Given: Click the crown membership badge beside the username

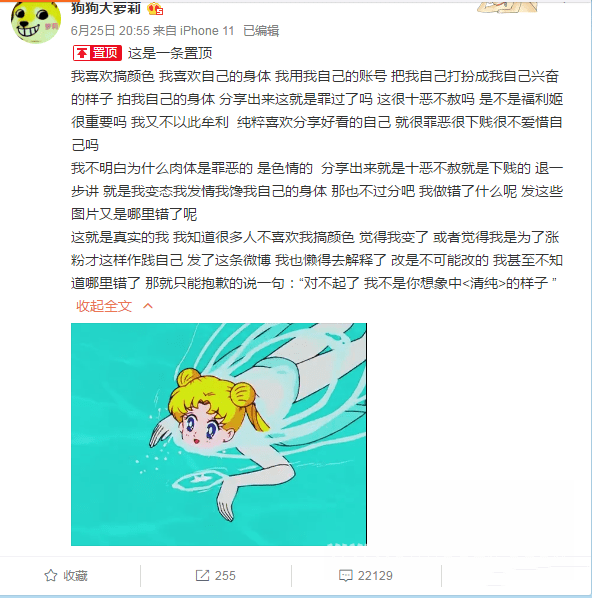Looking at the screenshot, I should [x=155, y=8].
